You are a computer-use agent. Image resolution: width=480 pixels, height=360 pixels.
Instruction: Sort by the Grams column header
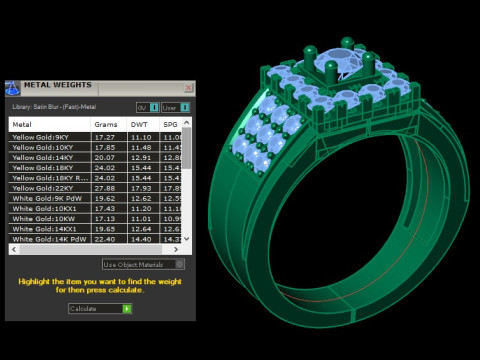[108, 125]
